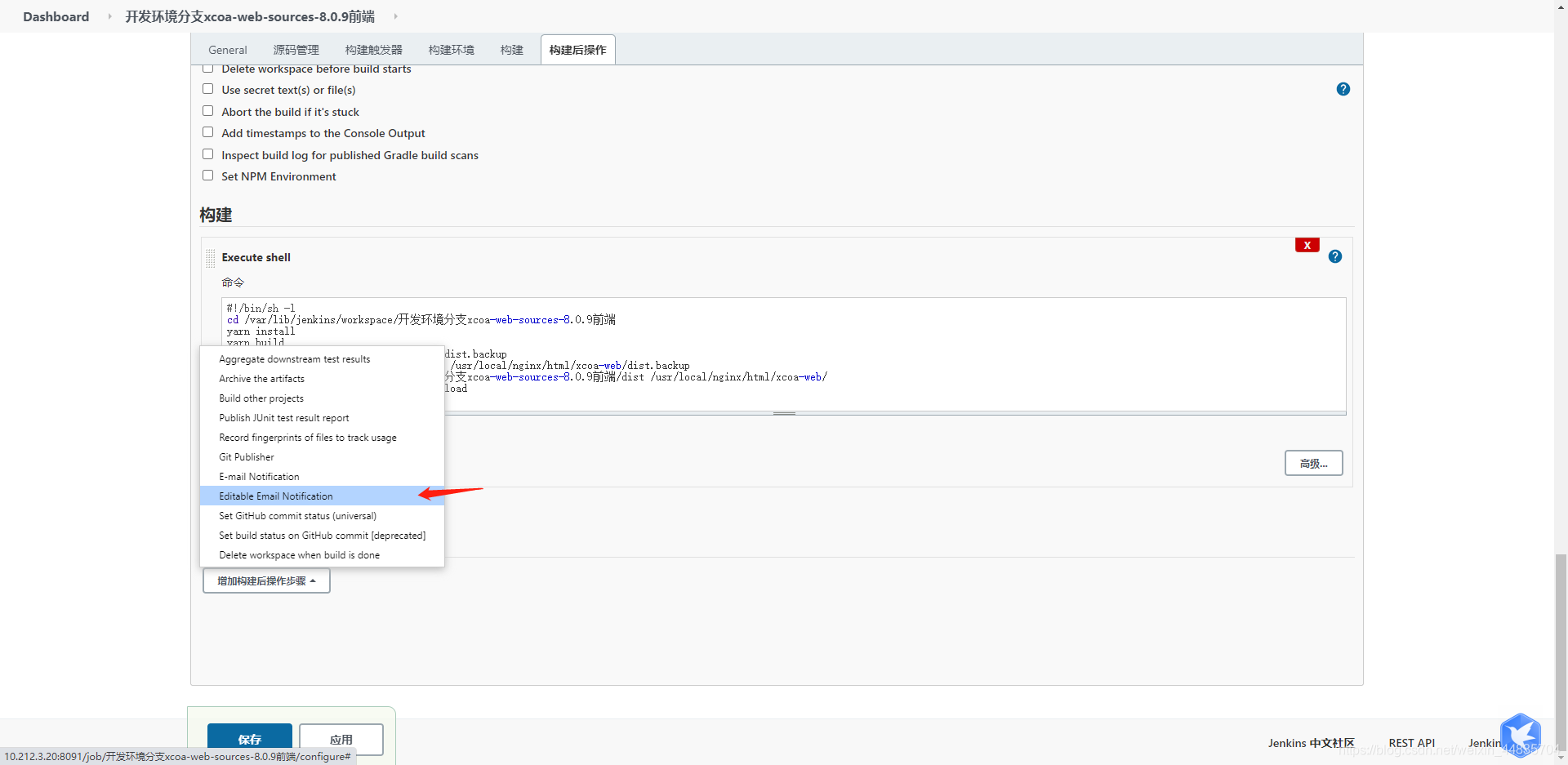
Task: Select E-mail Notification entry
Action: [x=322, y=477]
